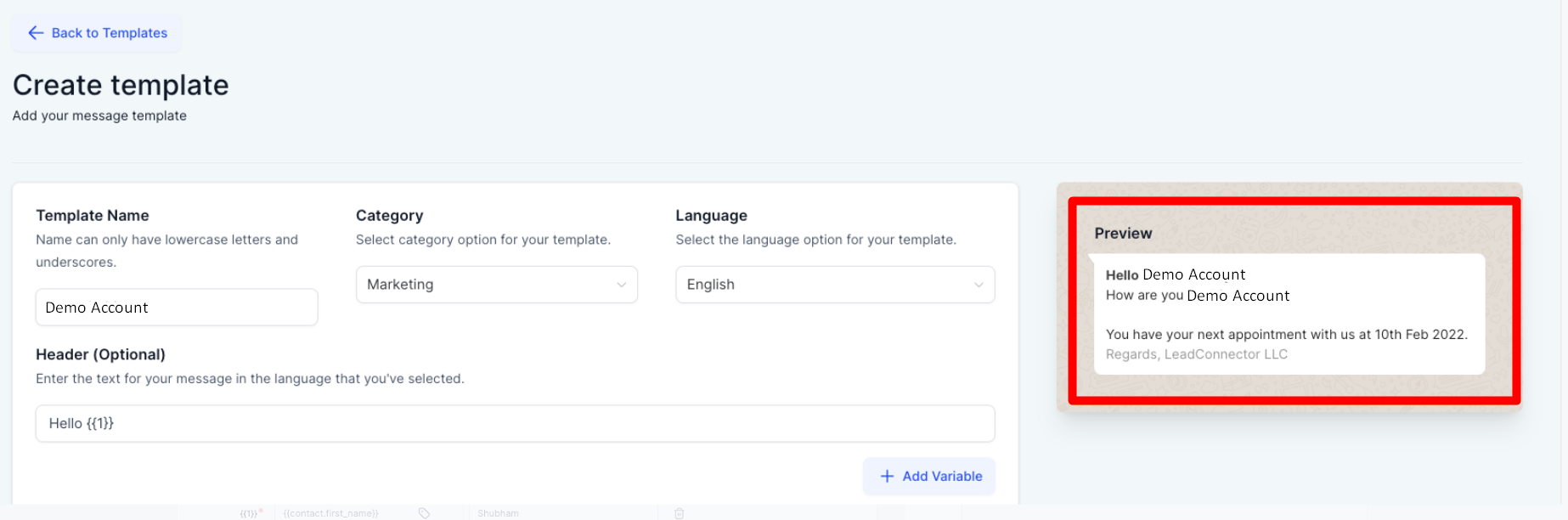The image size is (1568, 520).
Task: Click the {{contact.first_name}} variable field
Action: click(331, 513)
